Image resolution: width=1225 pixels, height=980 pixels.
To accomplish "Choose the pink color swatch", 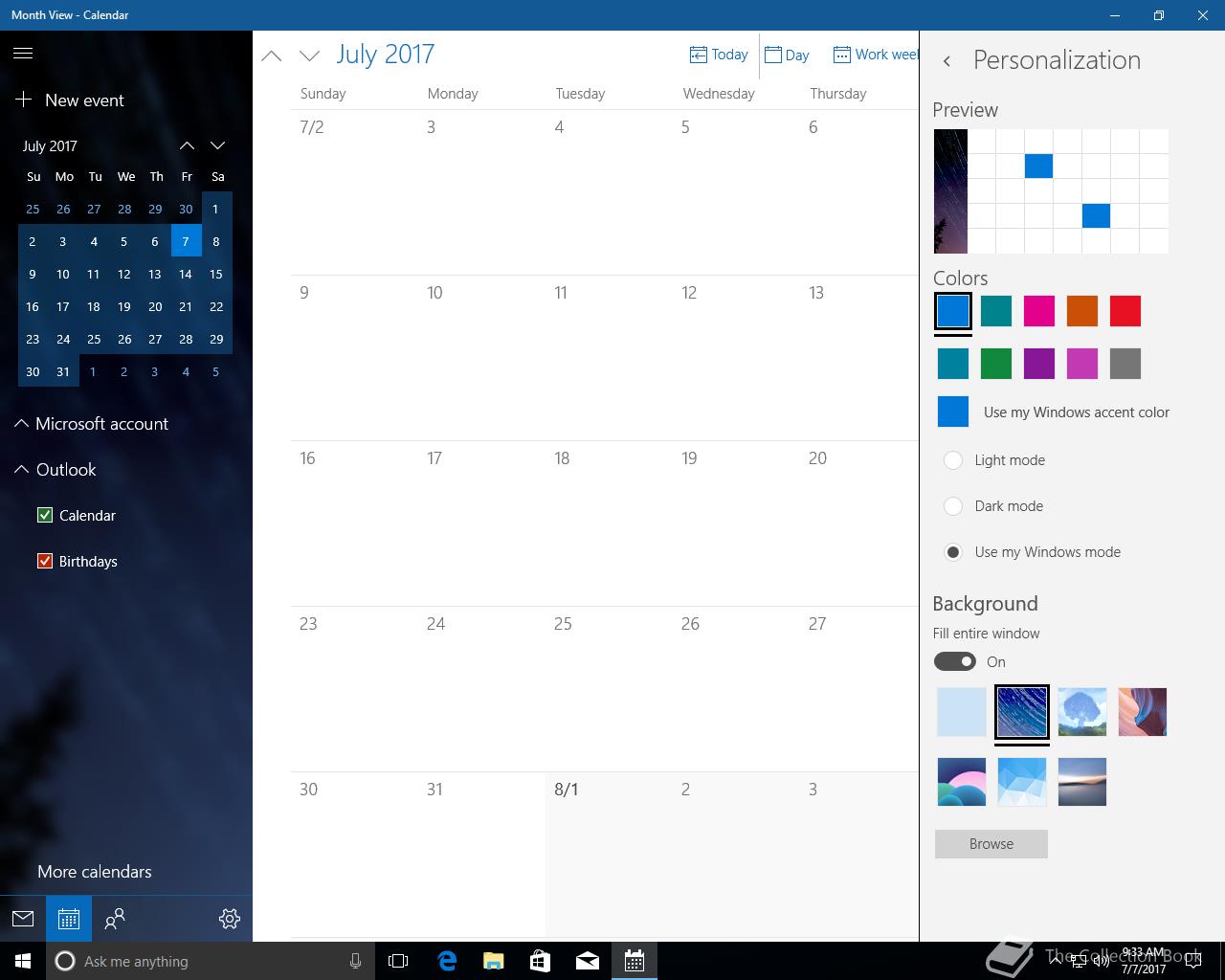I will pyautogui.click(x=1039, y=311).
